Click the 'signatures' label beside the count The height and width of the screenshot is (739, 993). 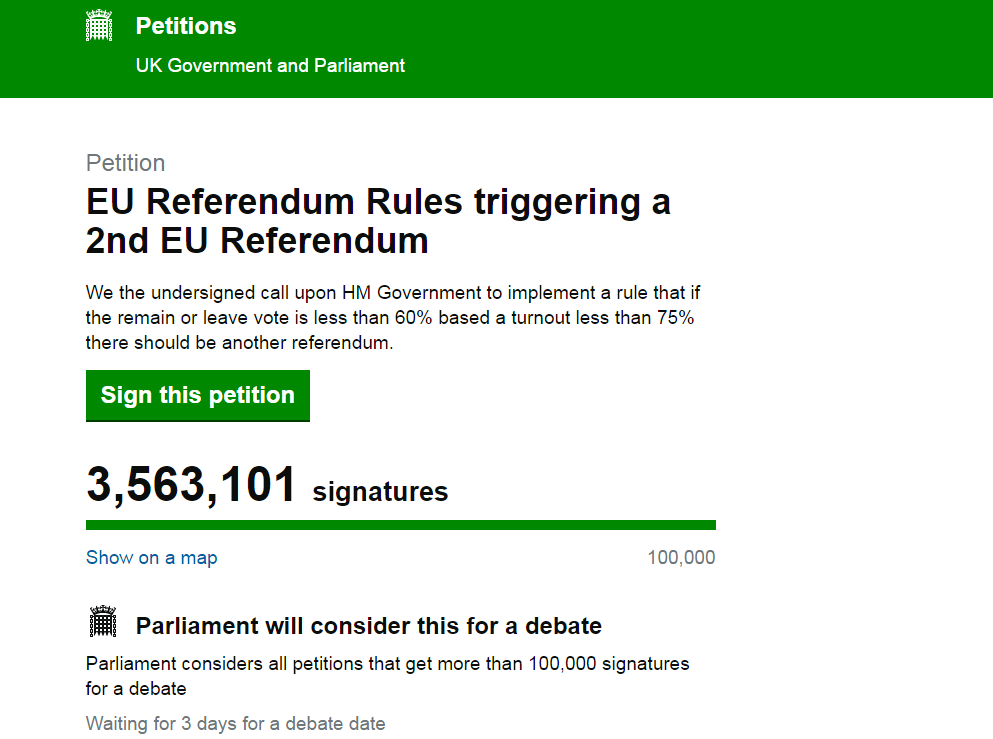(x=380, y=492)
